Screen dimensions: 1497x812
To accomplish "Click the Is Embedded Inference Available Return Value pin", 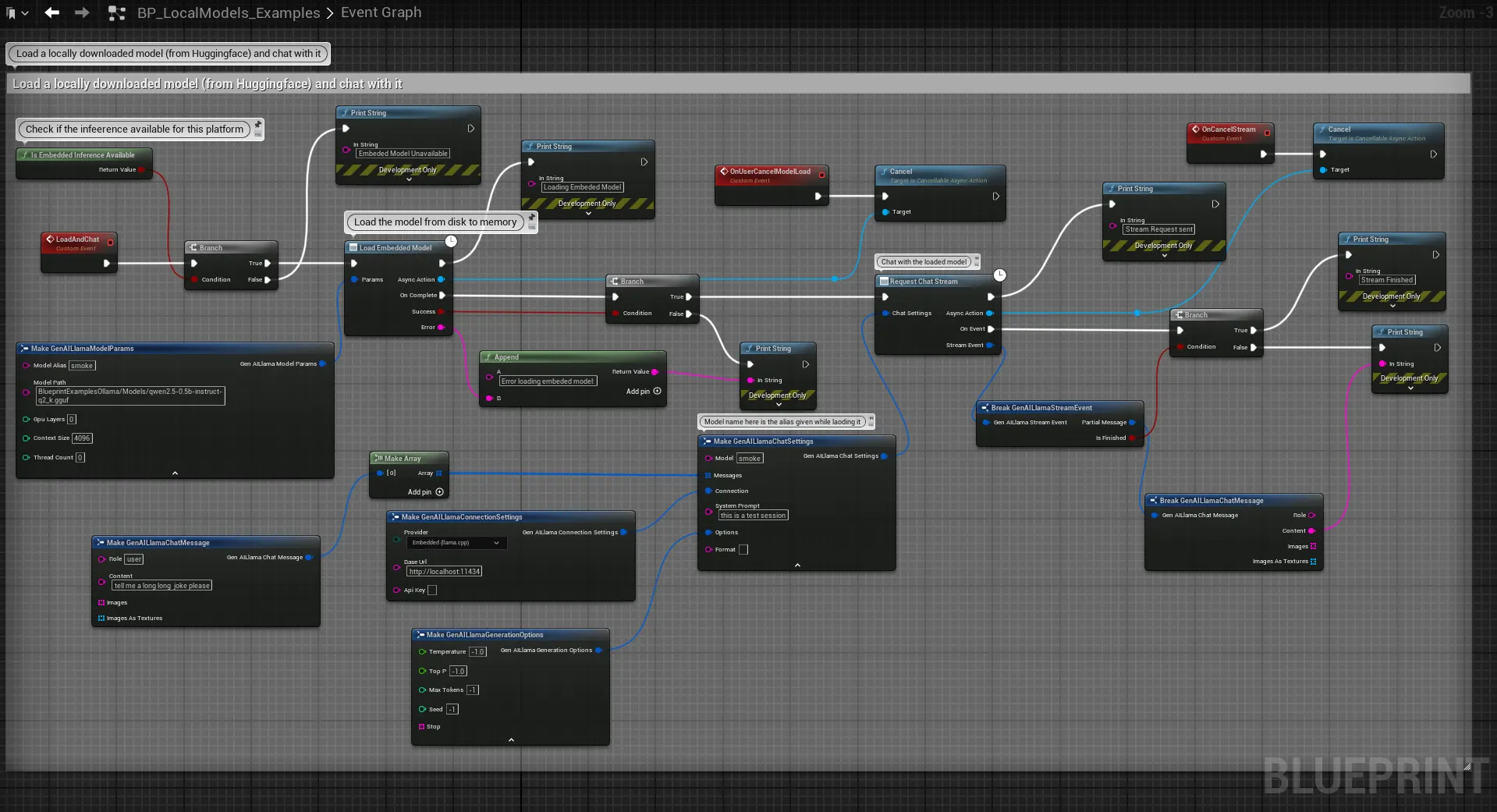I will coord(141,169).
